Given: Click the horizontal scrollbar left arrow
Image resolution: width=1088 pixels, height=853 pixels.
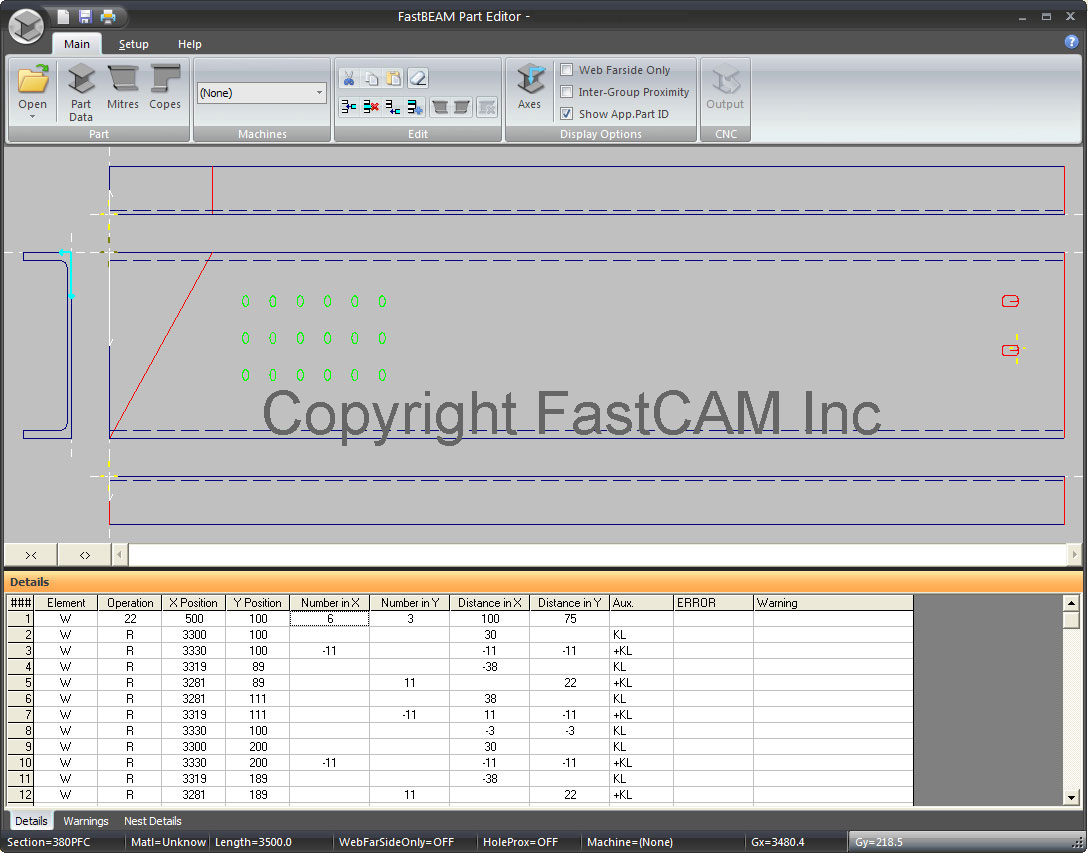Looking at the screenshot, I should (x=119, y=555).
